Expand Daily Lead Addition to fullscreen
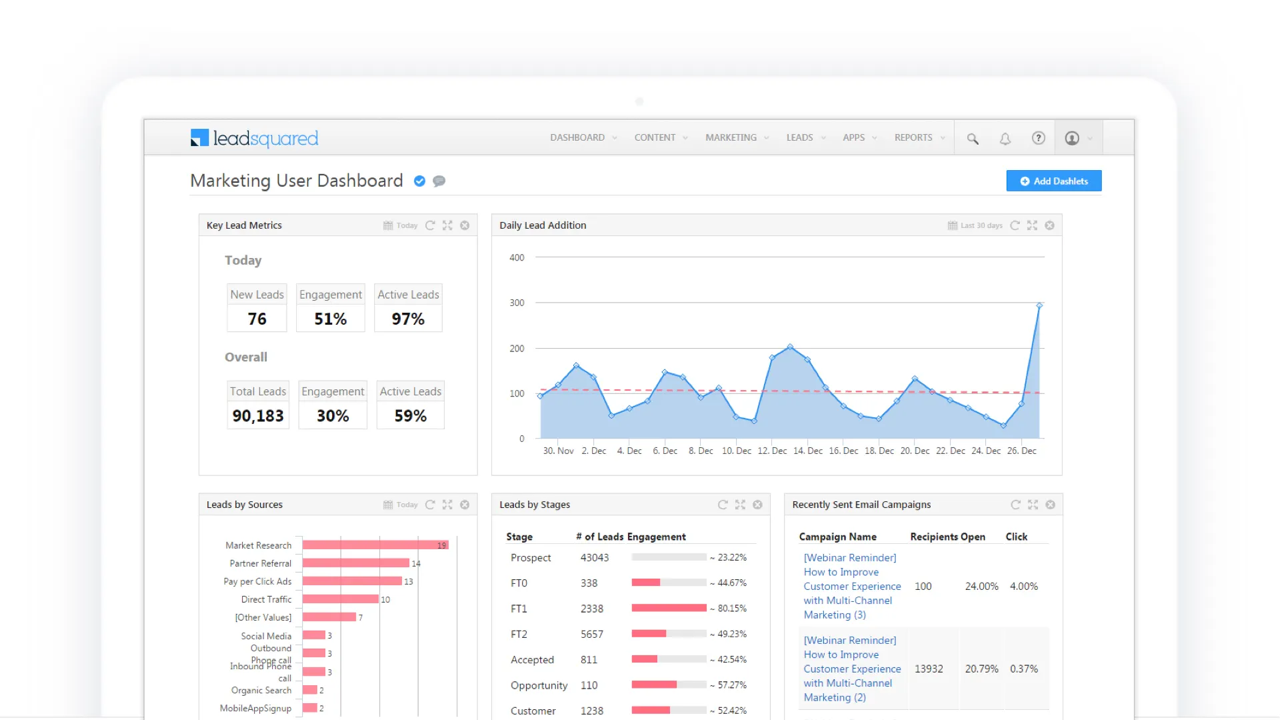 point(1032,225)
